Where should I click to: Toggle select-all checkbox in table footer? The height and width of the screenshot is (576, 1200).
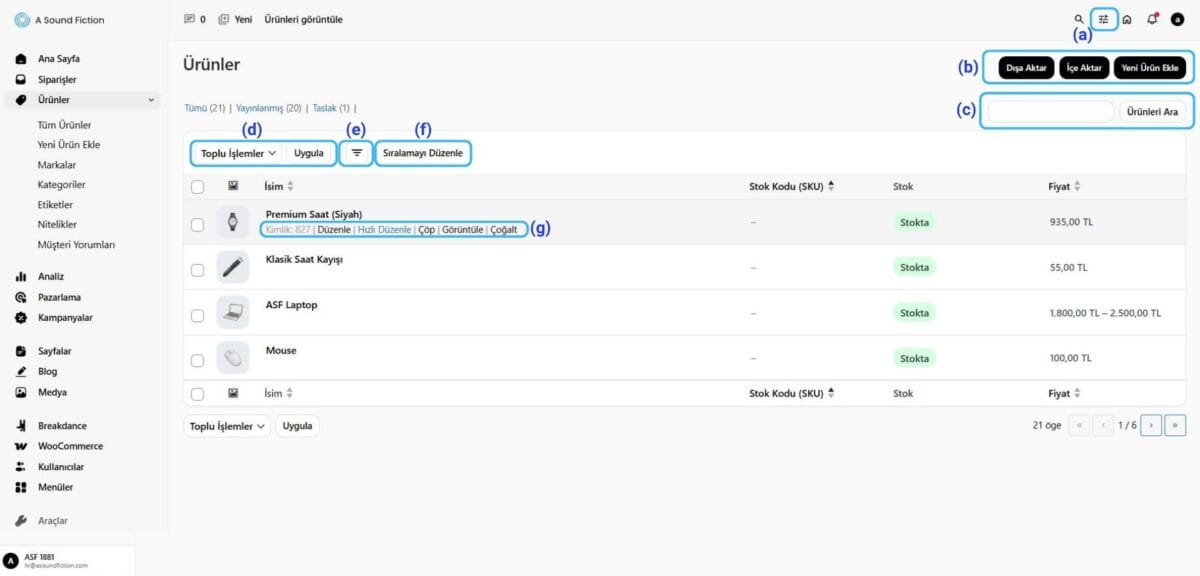coord(197,394)
